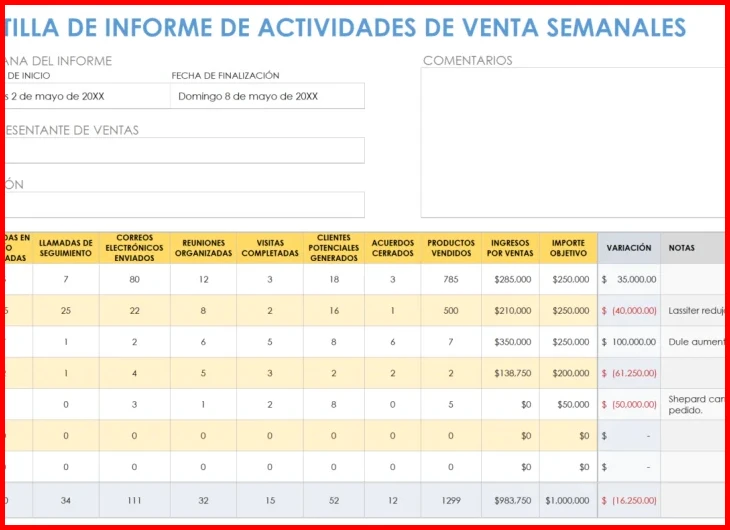The image size is (730, 530).
Task: Select the 'NOTAS' column header
Action: pos(693,248)
